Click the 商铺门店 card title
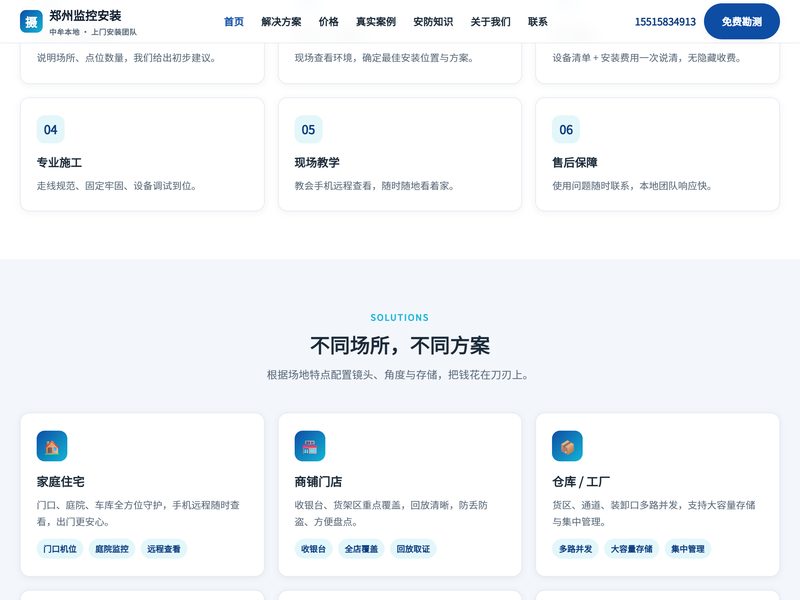The image size is (800, 600). [x=318, y=482]
